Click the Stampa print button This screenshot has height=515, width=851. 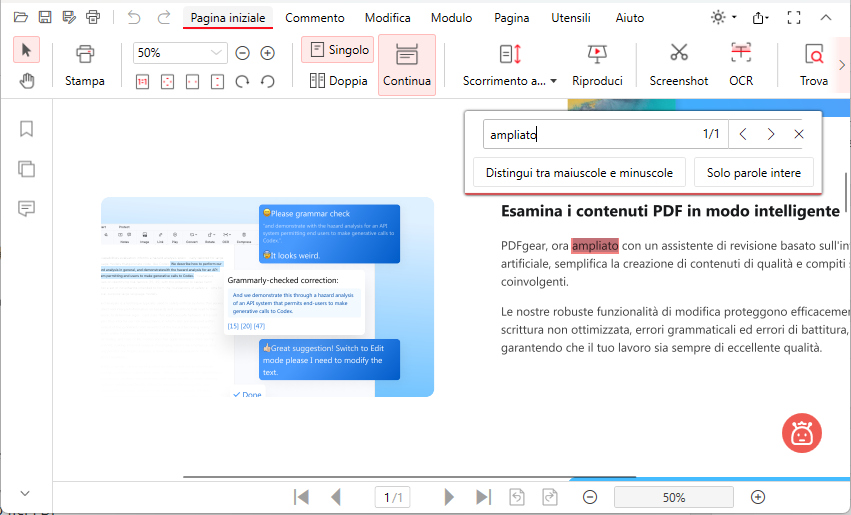pyautogui.click(x=85, y=66)
